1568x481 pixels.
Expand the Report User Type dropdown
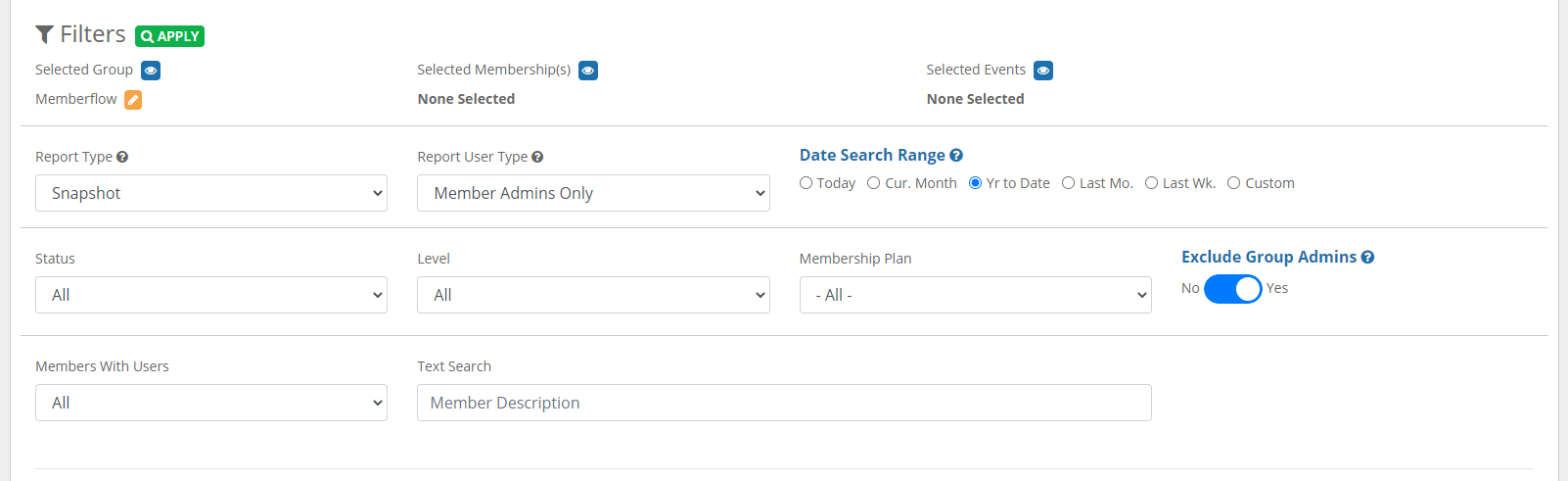coord(593,193)
